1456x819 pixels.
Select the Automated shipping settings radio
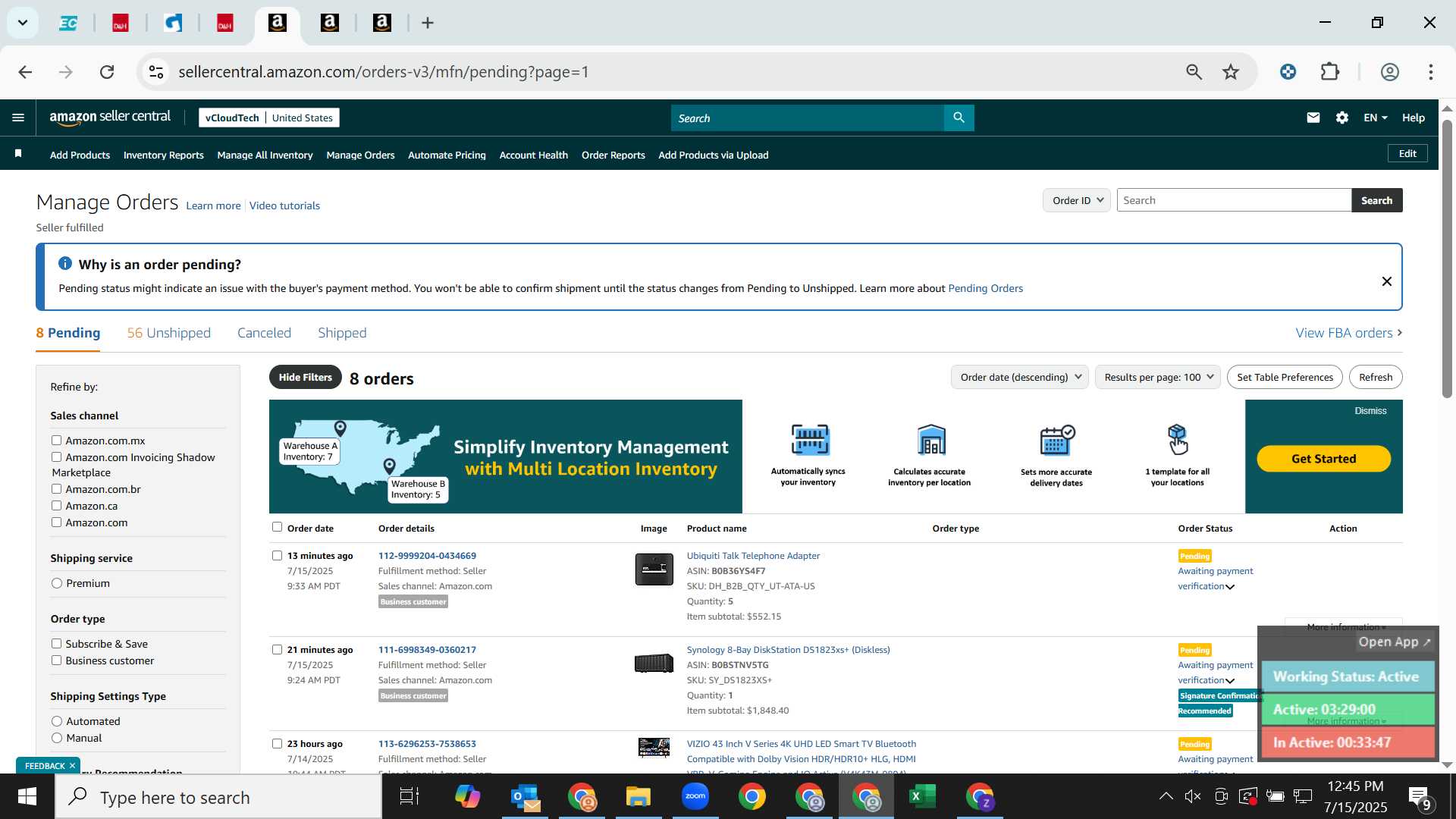pyautogui.click(x=57, y=721)
